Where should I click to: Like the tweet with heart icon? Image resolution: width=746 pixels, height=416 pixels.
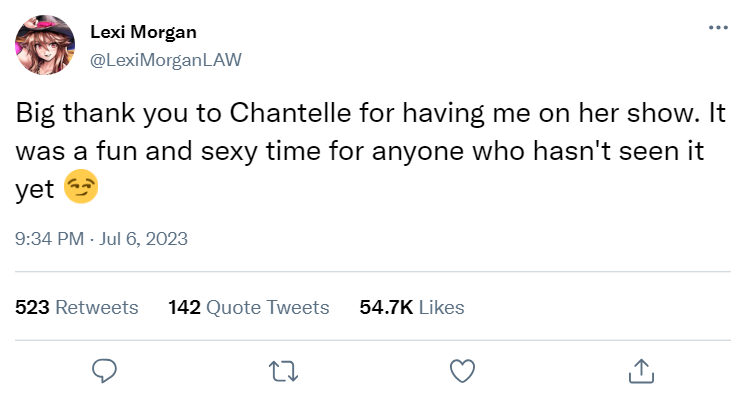point(461,371)
